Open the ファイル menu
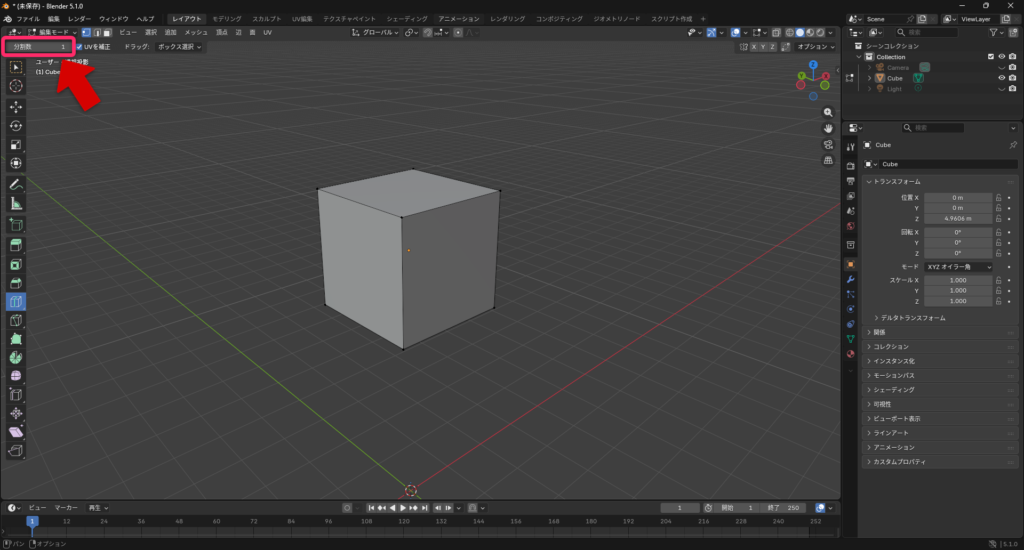This screenshot has width=1024, height=550. coord(28,19)
